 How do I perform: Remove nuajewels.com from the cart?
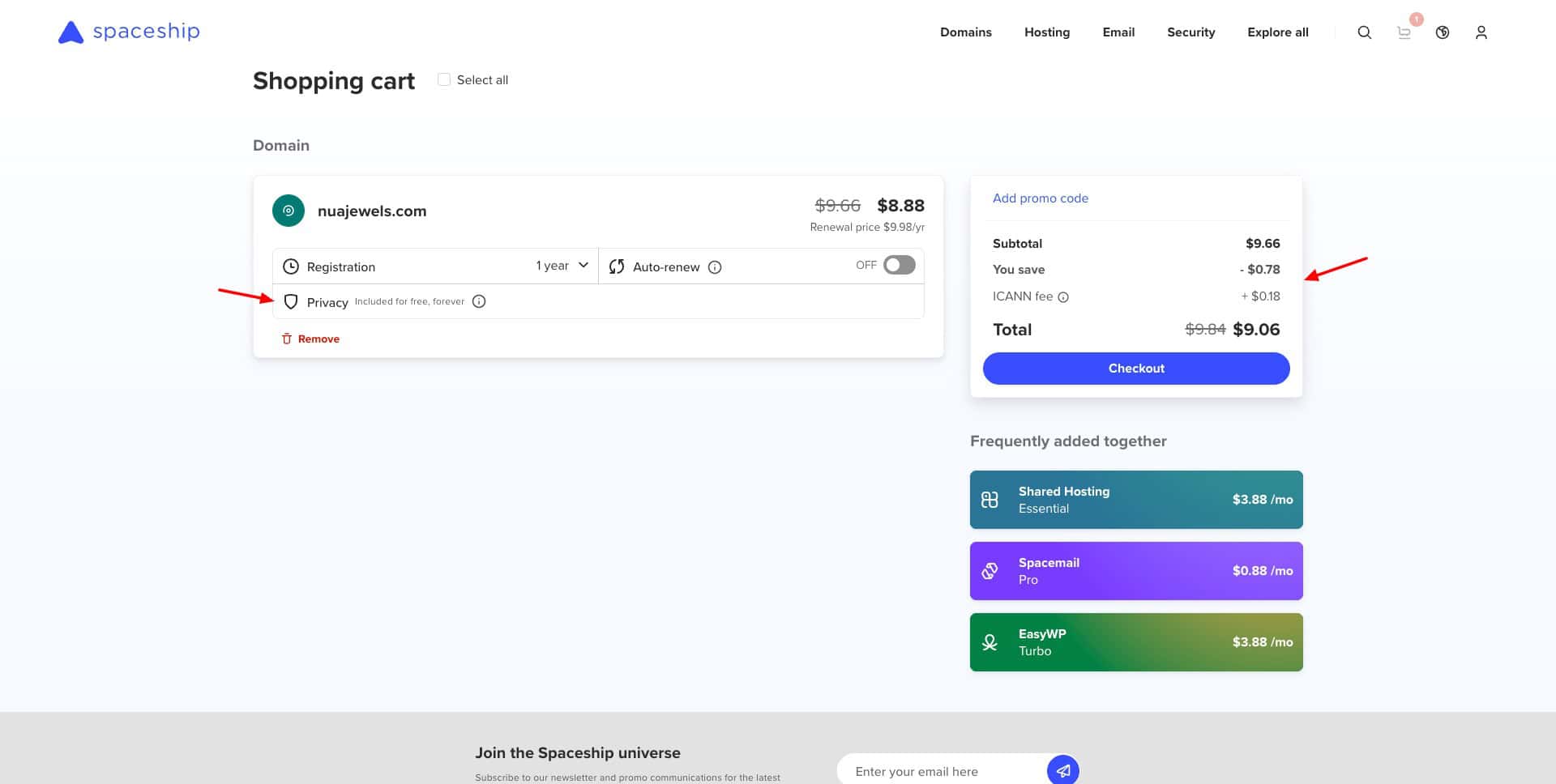[x=310, y=339]
